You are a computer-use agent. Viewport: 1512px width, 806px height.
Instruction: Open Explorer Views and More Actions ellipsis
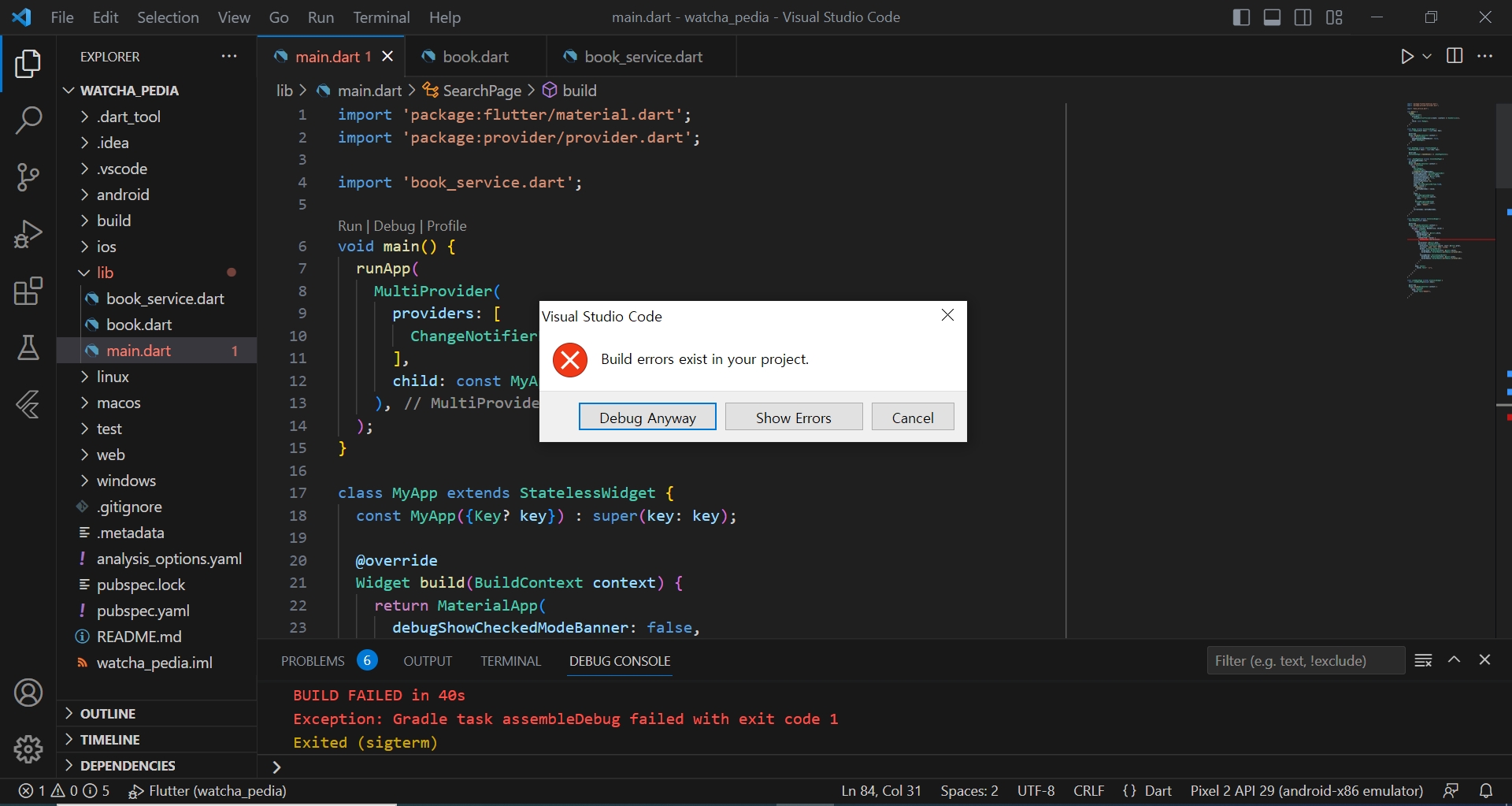click(229, 56)
